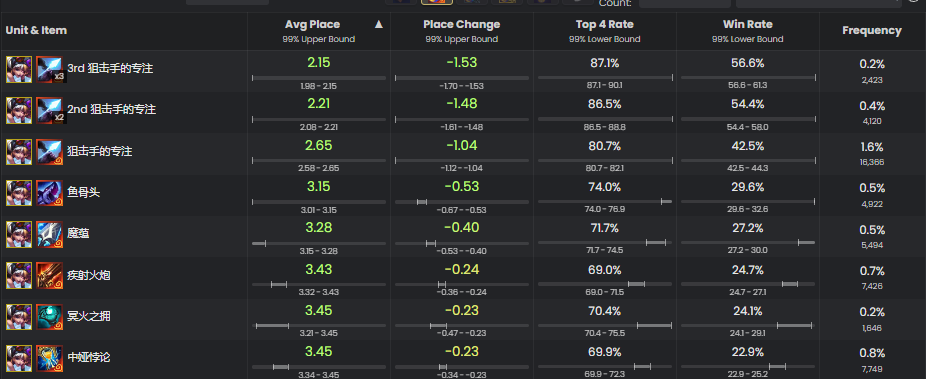Sort table by Win Rate column
This screenshot has height=379, width=926.
click(747, 25)
